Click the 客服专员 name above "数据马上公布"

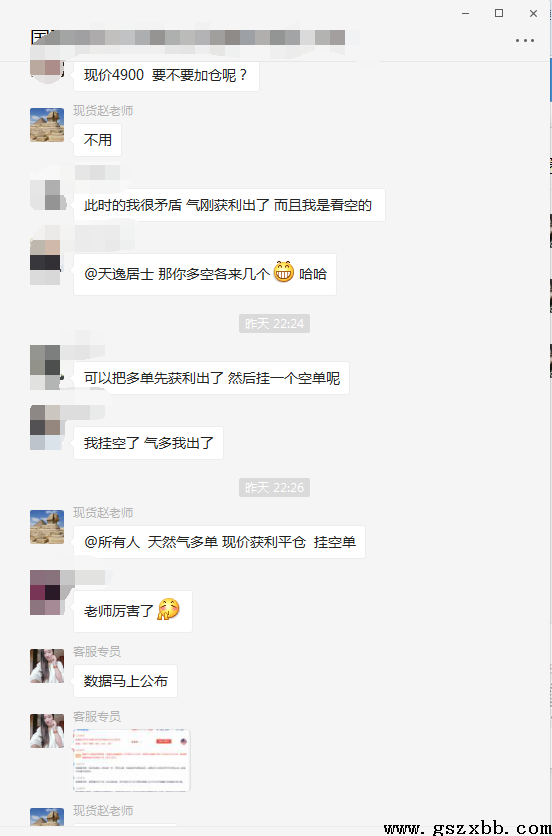pyautogui.click(x=97, y=652)
